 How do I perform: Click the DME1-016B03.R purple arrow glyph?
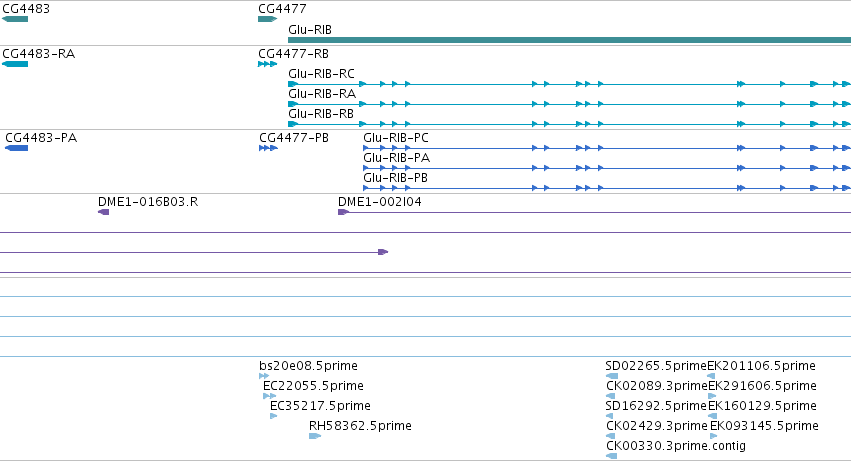[x=104, y=212]
